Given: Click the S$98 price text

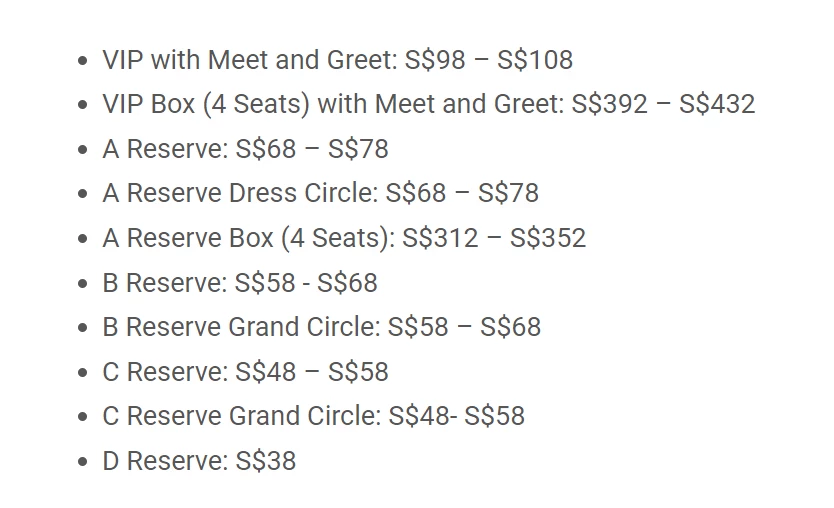Looking at the screenshot, I should (435, 60).
